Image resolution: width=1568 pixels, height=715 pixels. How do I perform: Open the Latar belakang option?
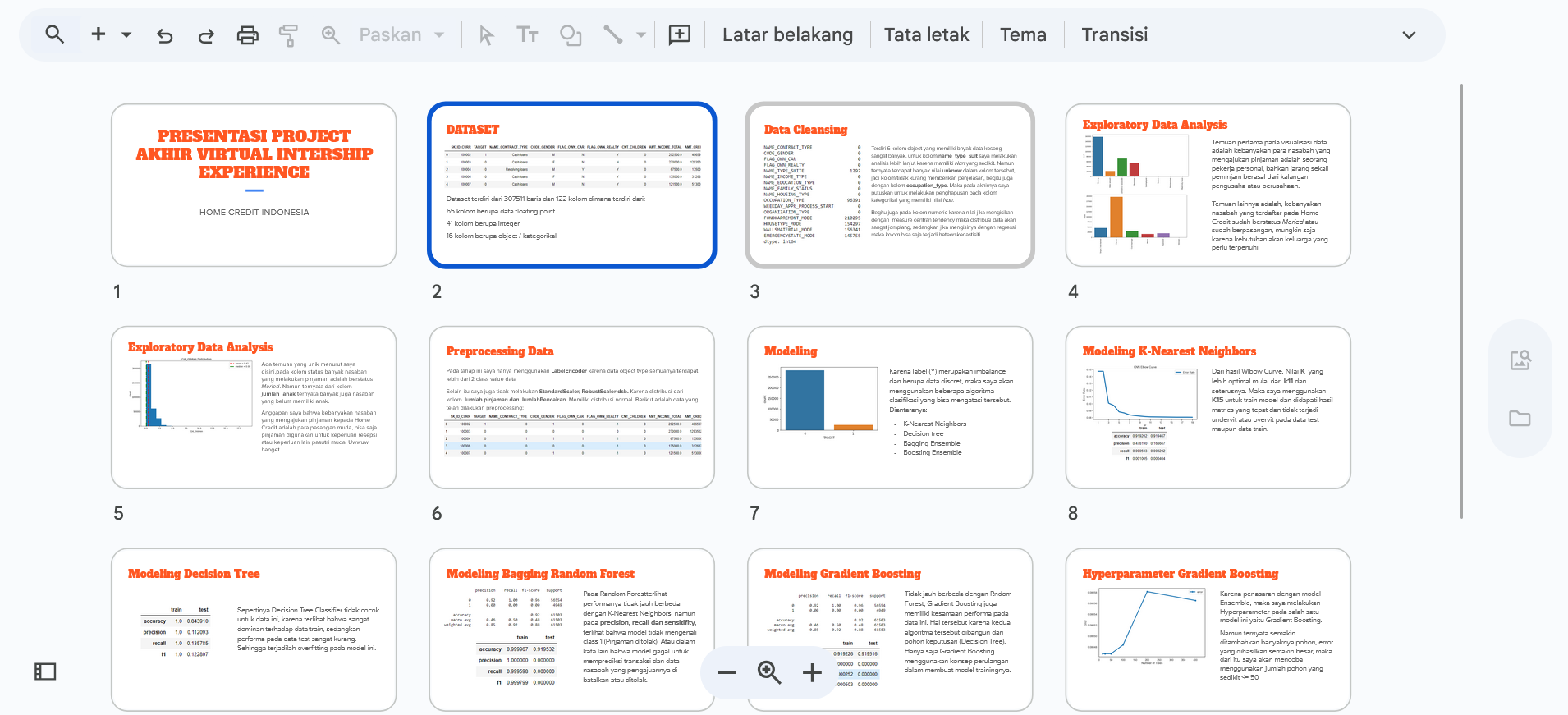(x=787, y=35)
